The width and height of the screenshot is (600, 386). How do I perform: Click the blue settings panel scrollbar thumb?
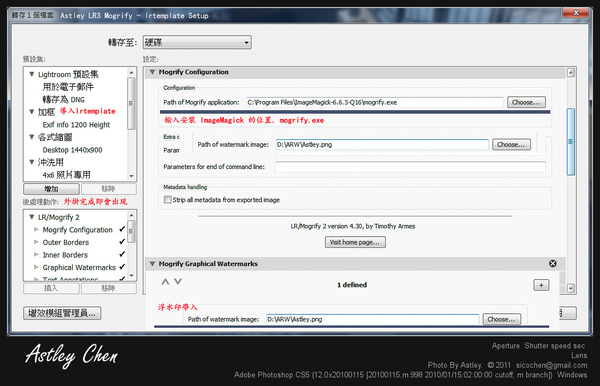point(571,142)
